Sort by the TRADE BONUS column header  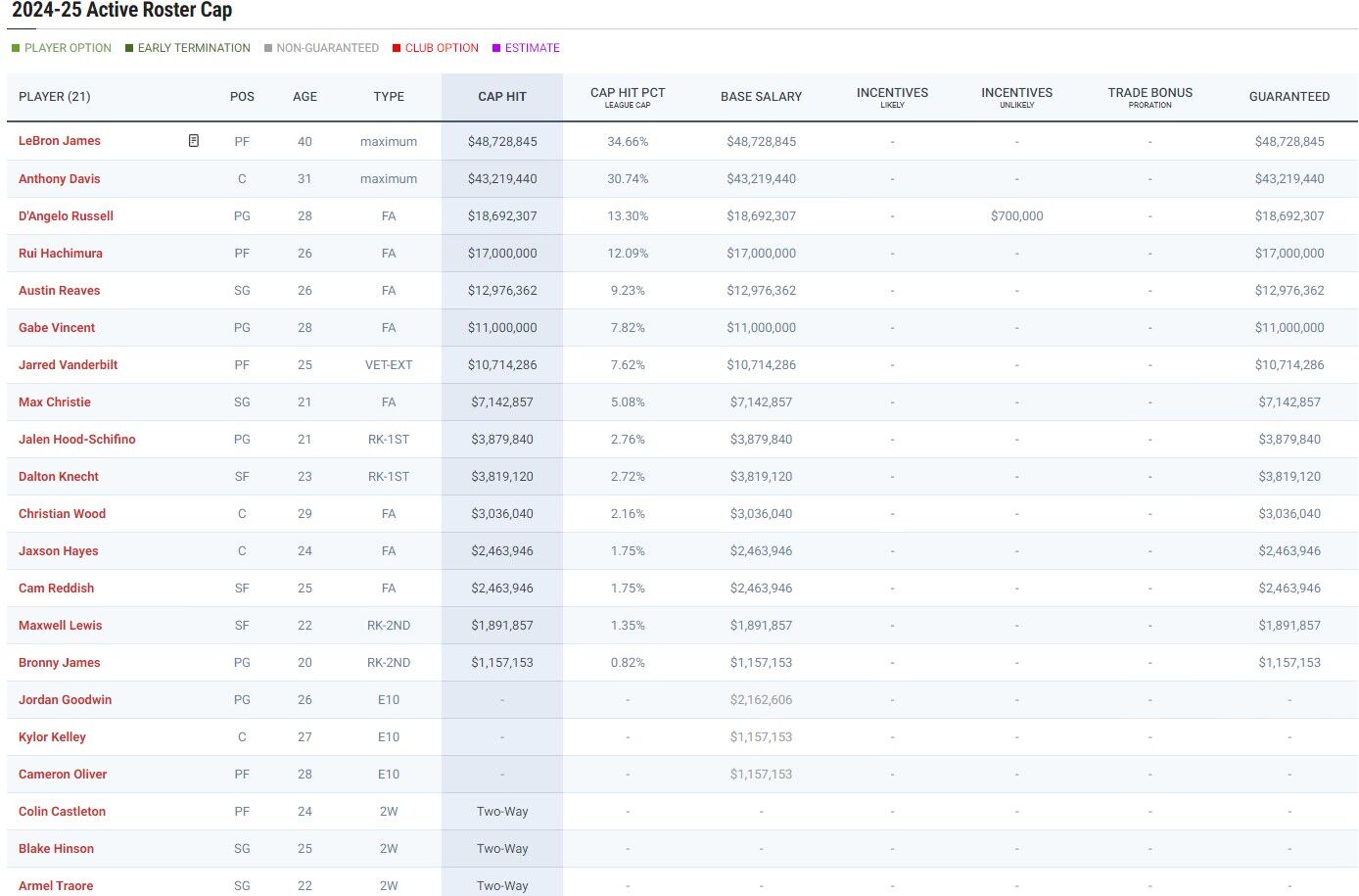(1150, 97)
